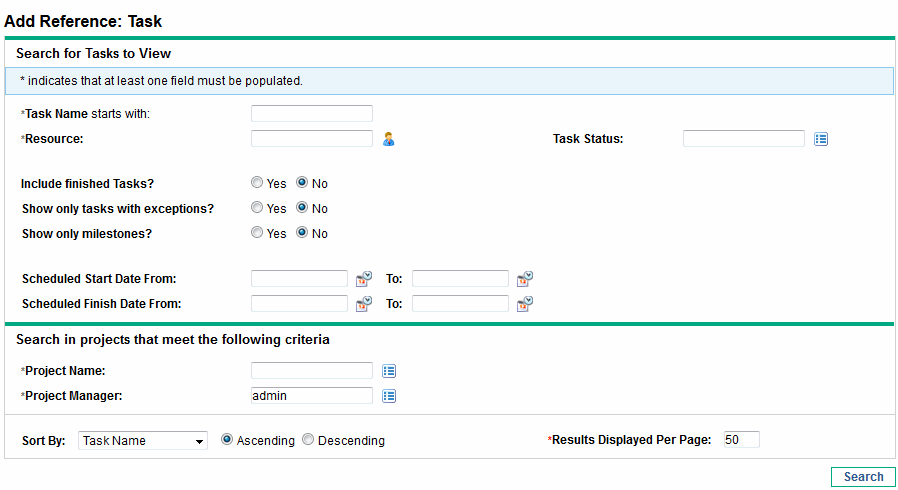898x490 pixels.
Task: Expand the Sort By dropdown
Action: (x=142, y=441)
